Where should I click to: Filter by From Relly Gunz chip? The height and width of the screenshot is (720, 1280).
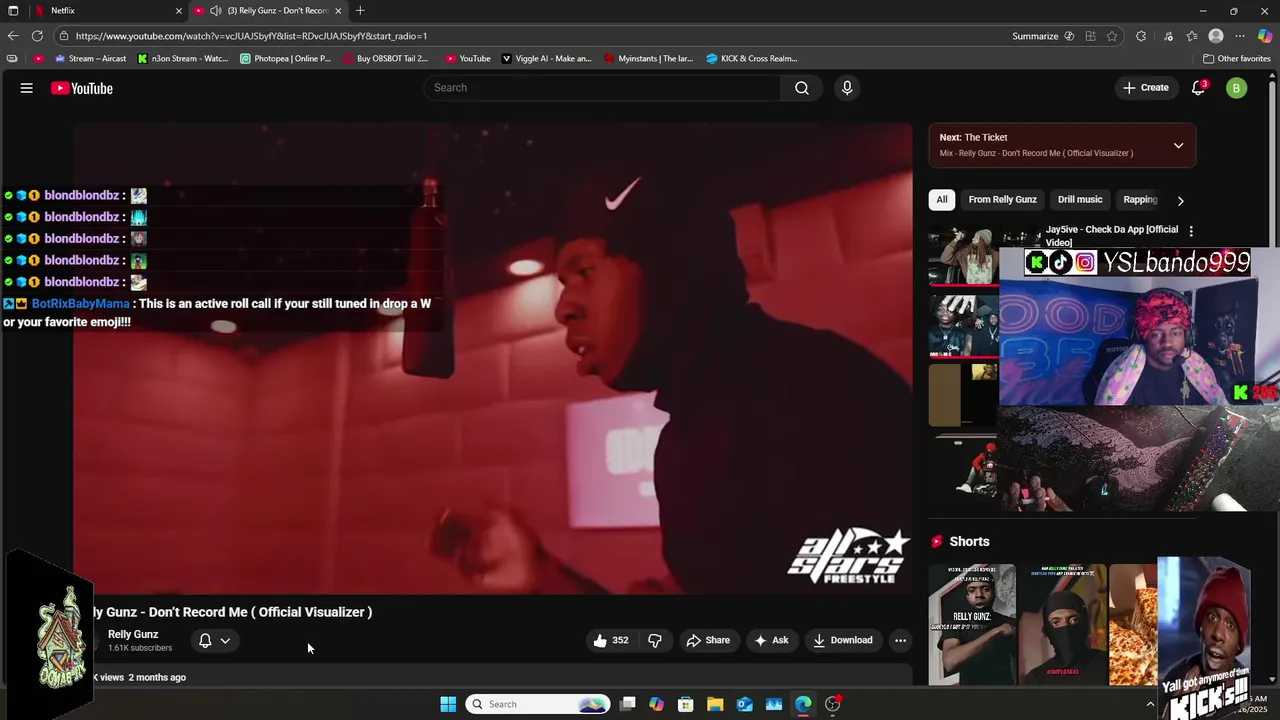pyautogui.click(x=1002, y=199)
